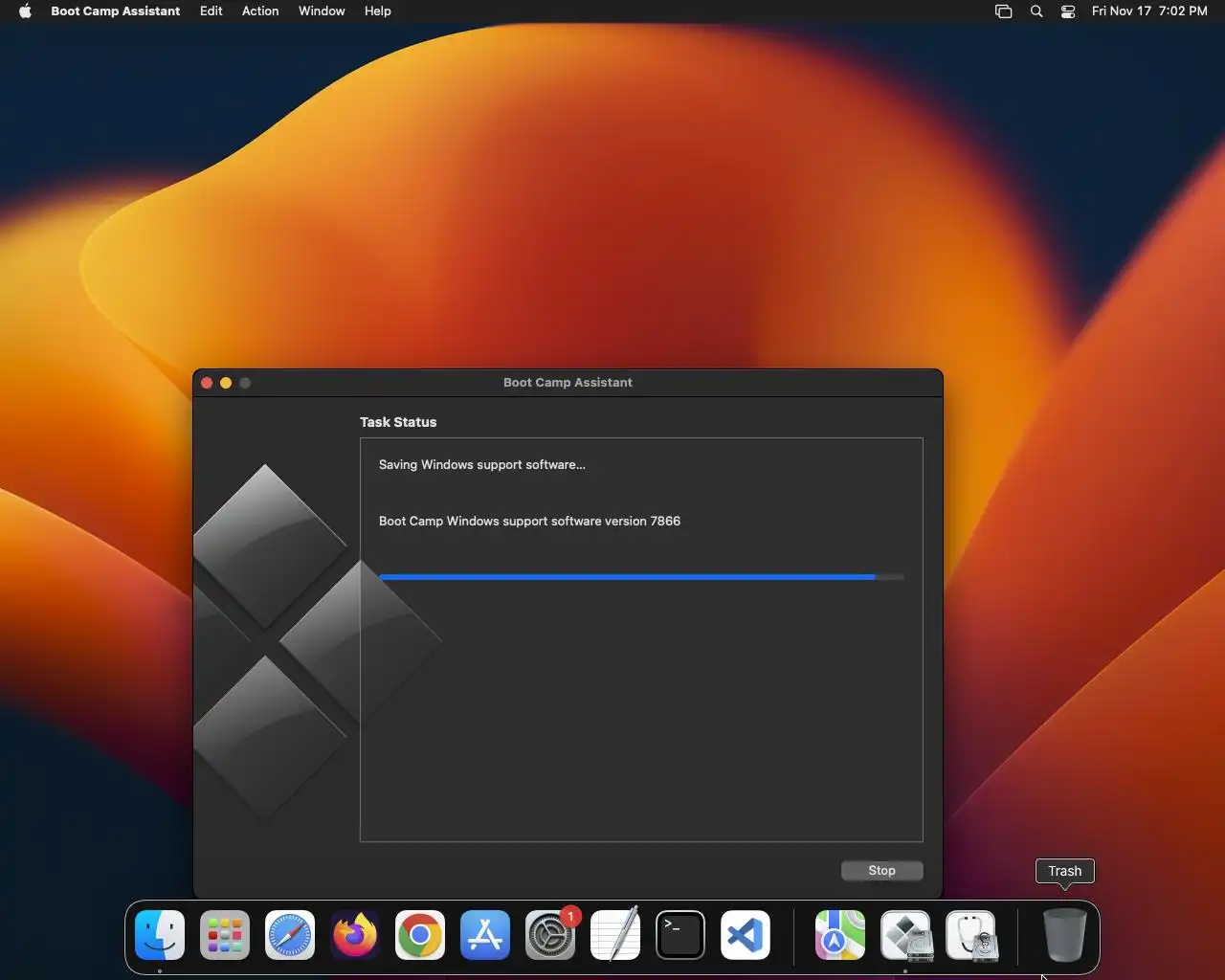Open the Action menu
The image size is (1225, 980).
pos(260,11)
